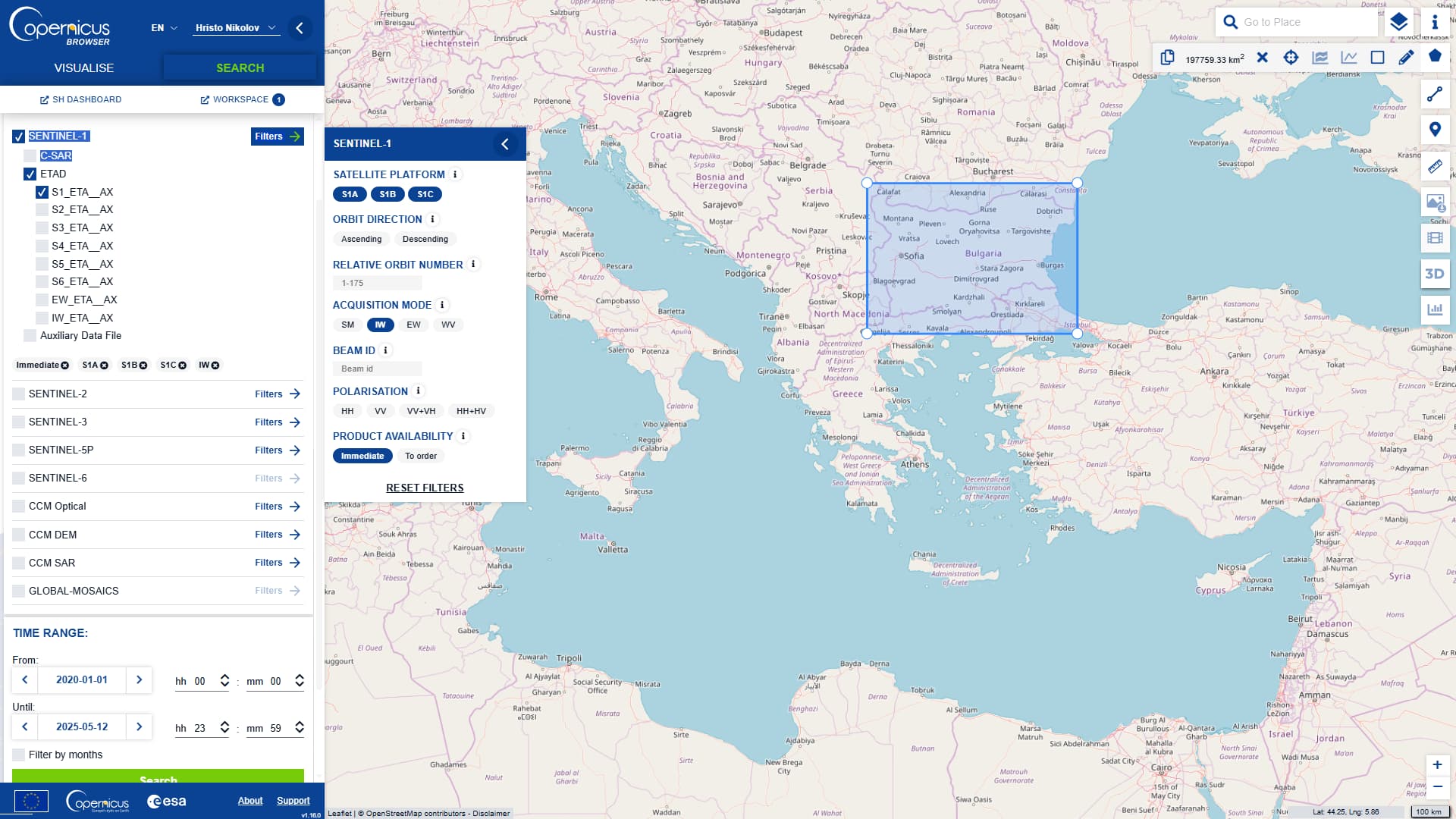Open the Support link in the footer
Screen dimensions: 1456x819
(293, 801)
